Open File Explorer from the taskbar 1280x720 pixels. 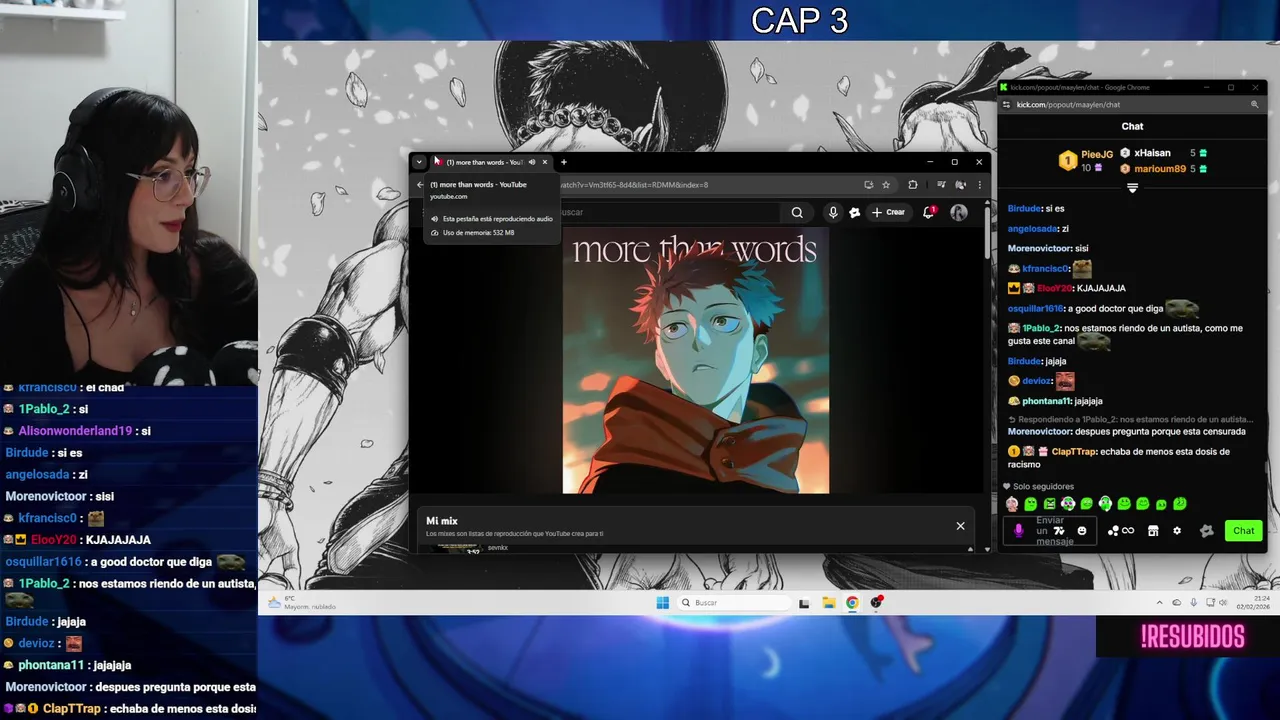pyautogui.click(x=829, y=603)
